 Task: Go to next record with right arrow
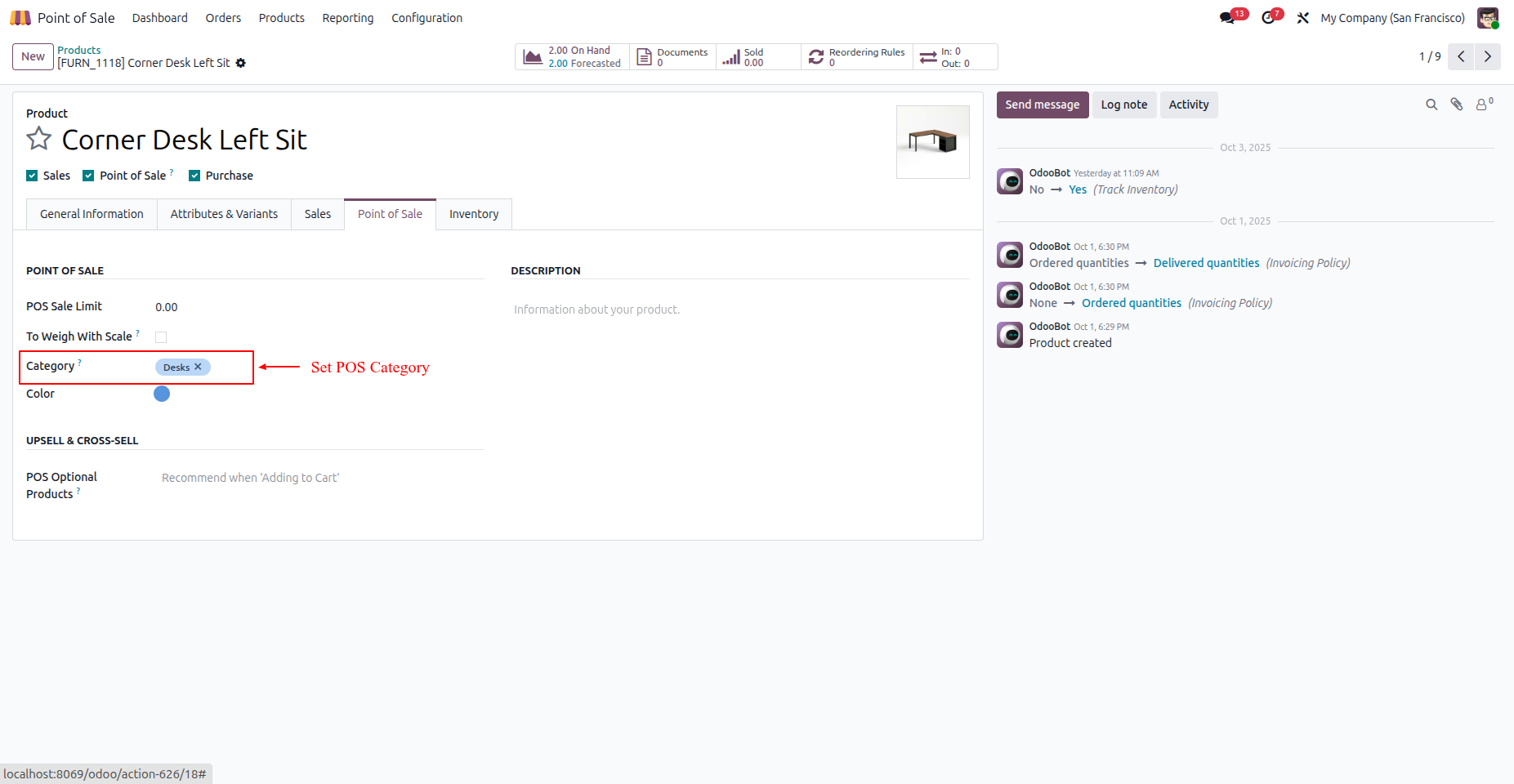(x=1487, y=56)
